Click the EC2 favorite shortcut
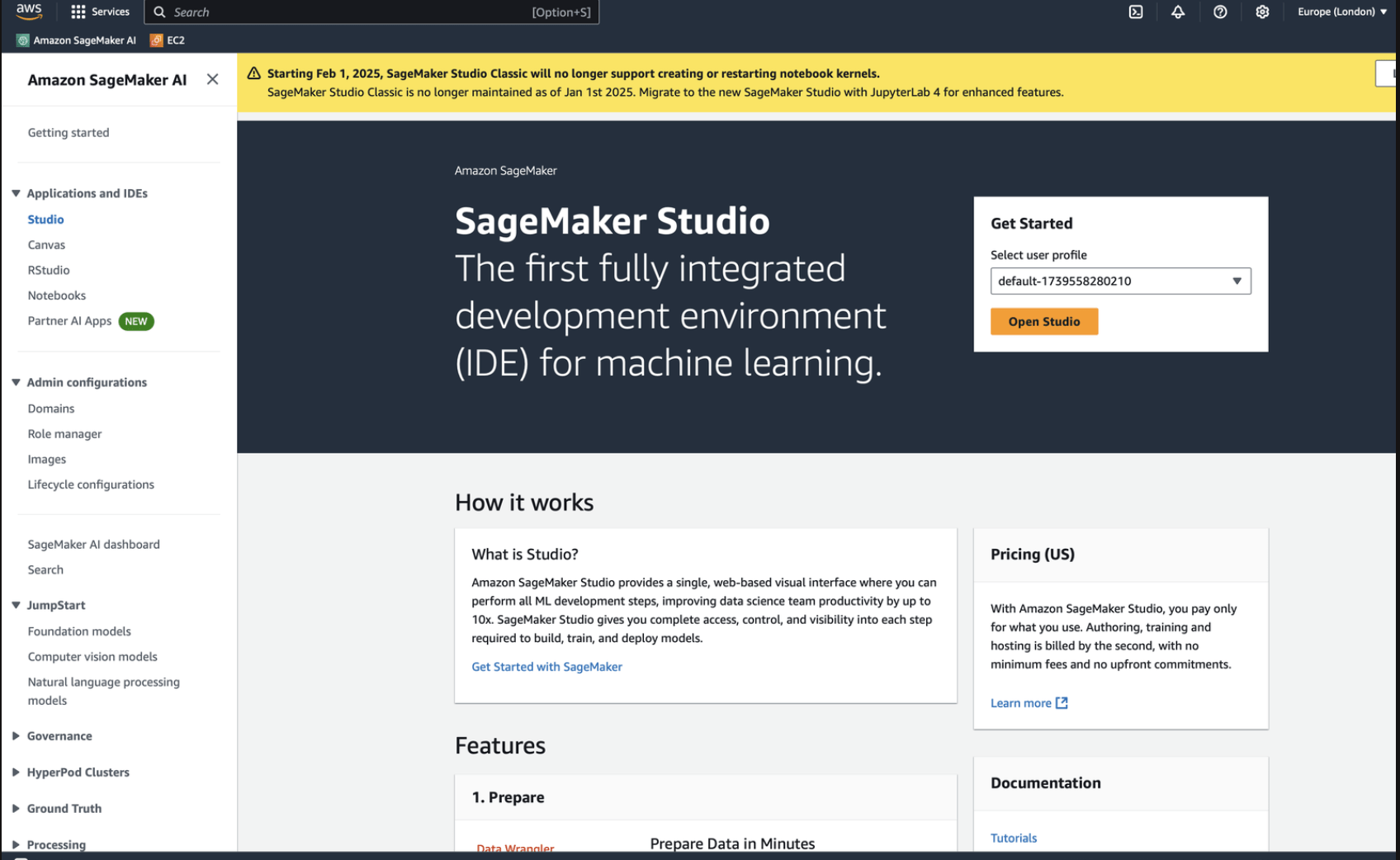The height and width of the screenshot is (860, 1400). click(168, 40)
